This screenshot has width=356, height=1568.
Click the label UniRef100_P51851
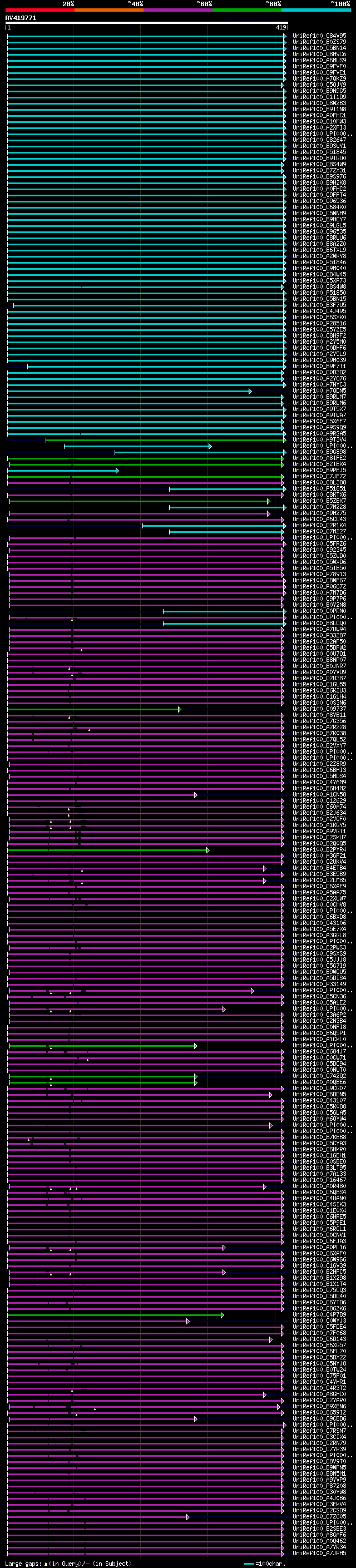319,489
